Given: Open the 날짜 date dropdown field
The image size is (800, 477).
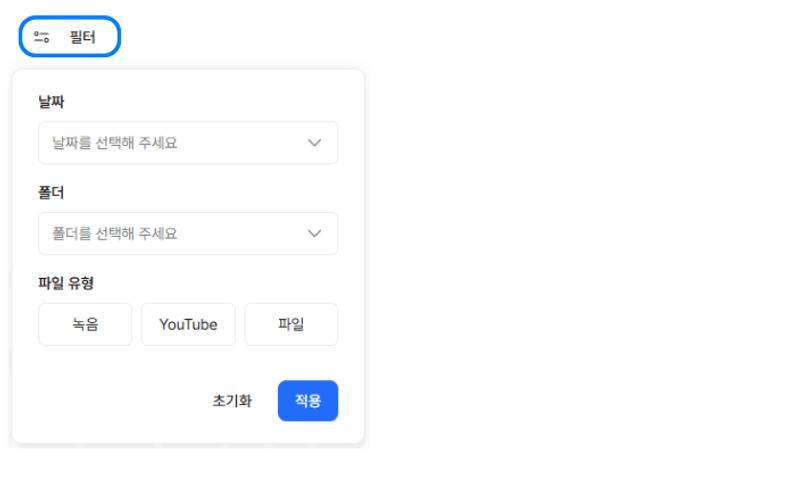Looking at the screenshot, I should click(188, 143).
